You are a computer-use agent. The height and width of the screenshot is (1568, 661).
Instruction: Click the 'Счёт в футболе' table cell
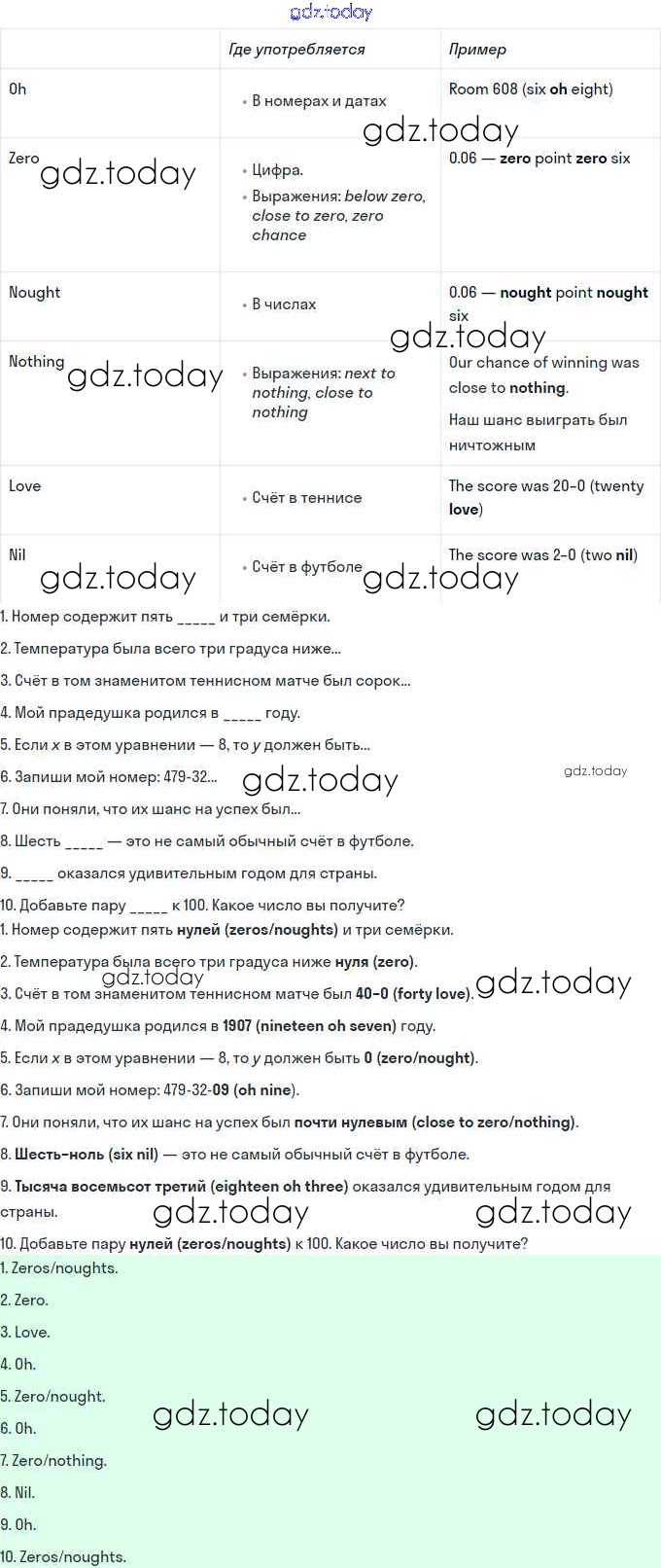[x=306, y=567]
